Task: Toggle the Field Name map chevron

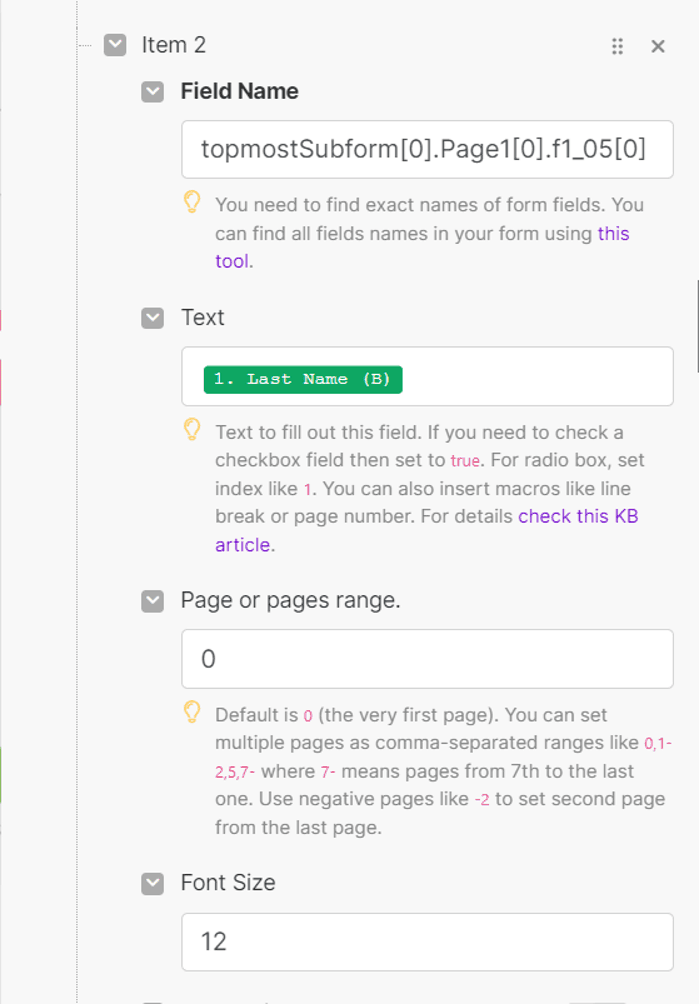Action: [153, 92]
